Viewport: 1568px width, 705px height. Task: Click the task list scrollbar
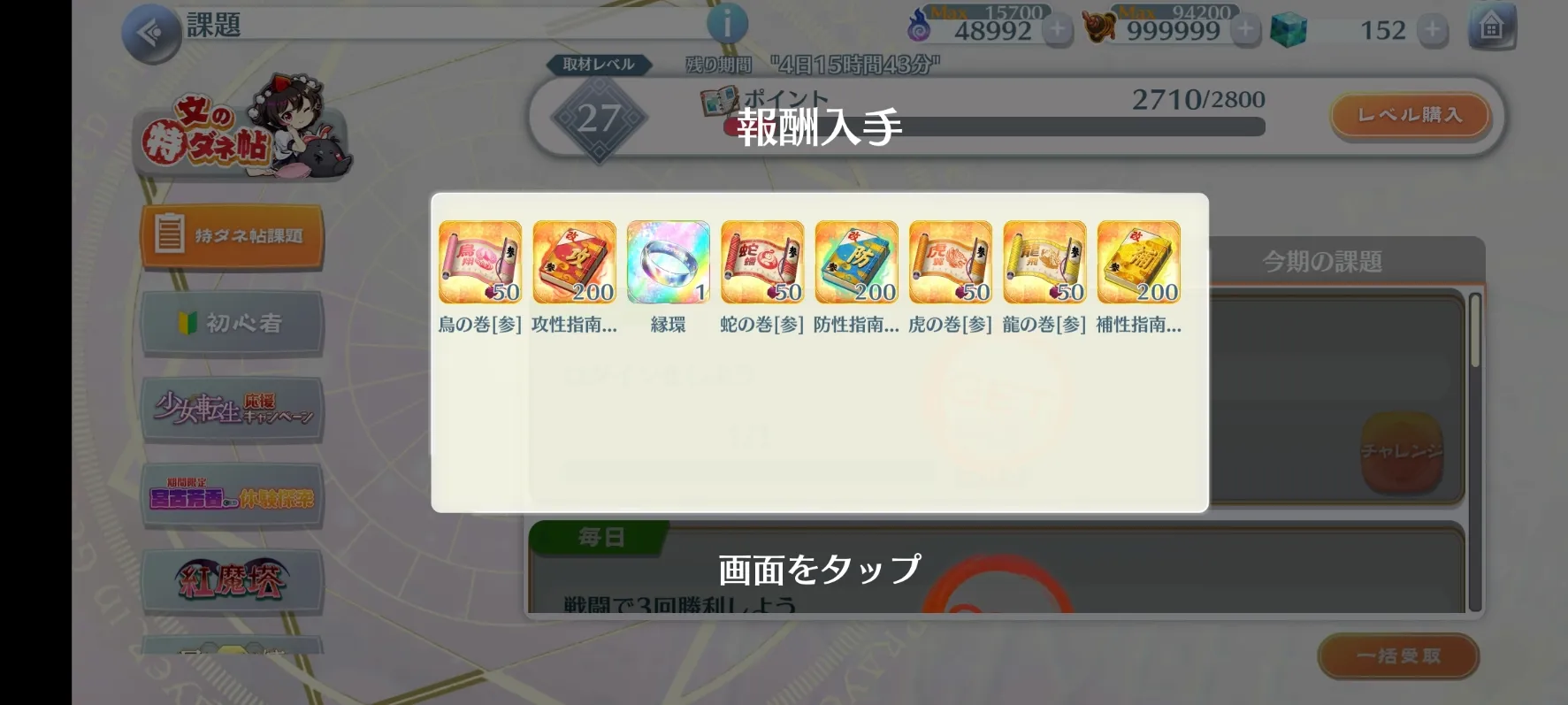[1475, 452]
